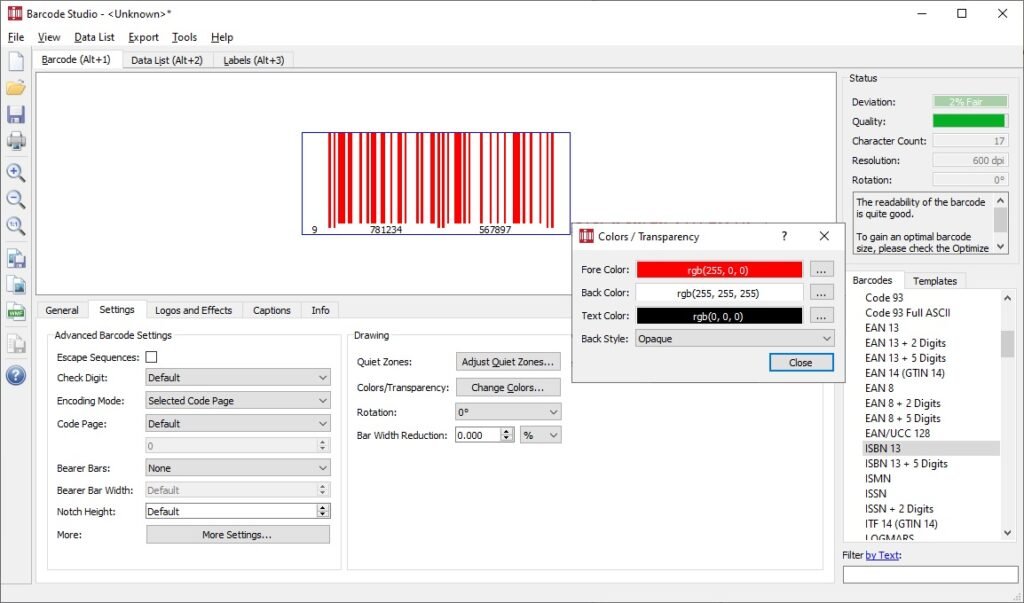The height and width of the screenshot is (603, 1024).
Task: Select 'ISBN 13 + 5 Digits' in the list
Action: click(906, 464)
